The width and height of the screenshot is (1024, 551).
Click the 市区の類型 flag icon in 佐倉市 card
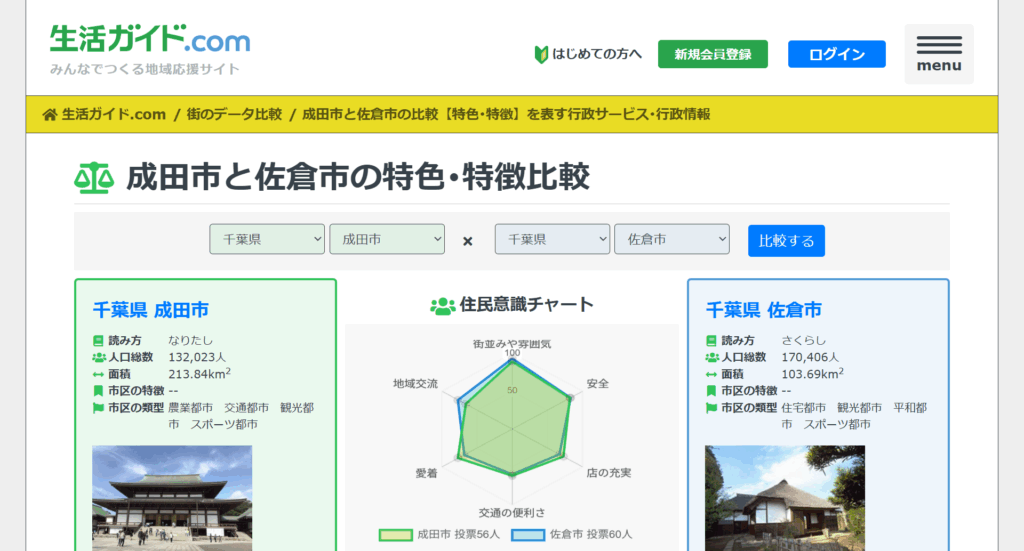711,408
